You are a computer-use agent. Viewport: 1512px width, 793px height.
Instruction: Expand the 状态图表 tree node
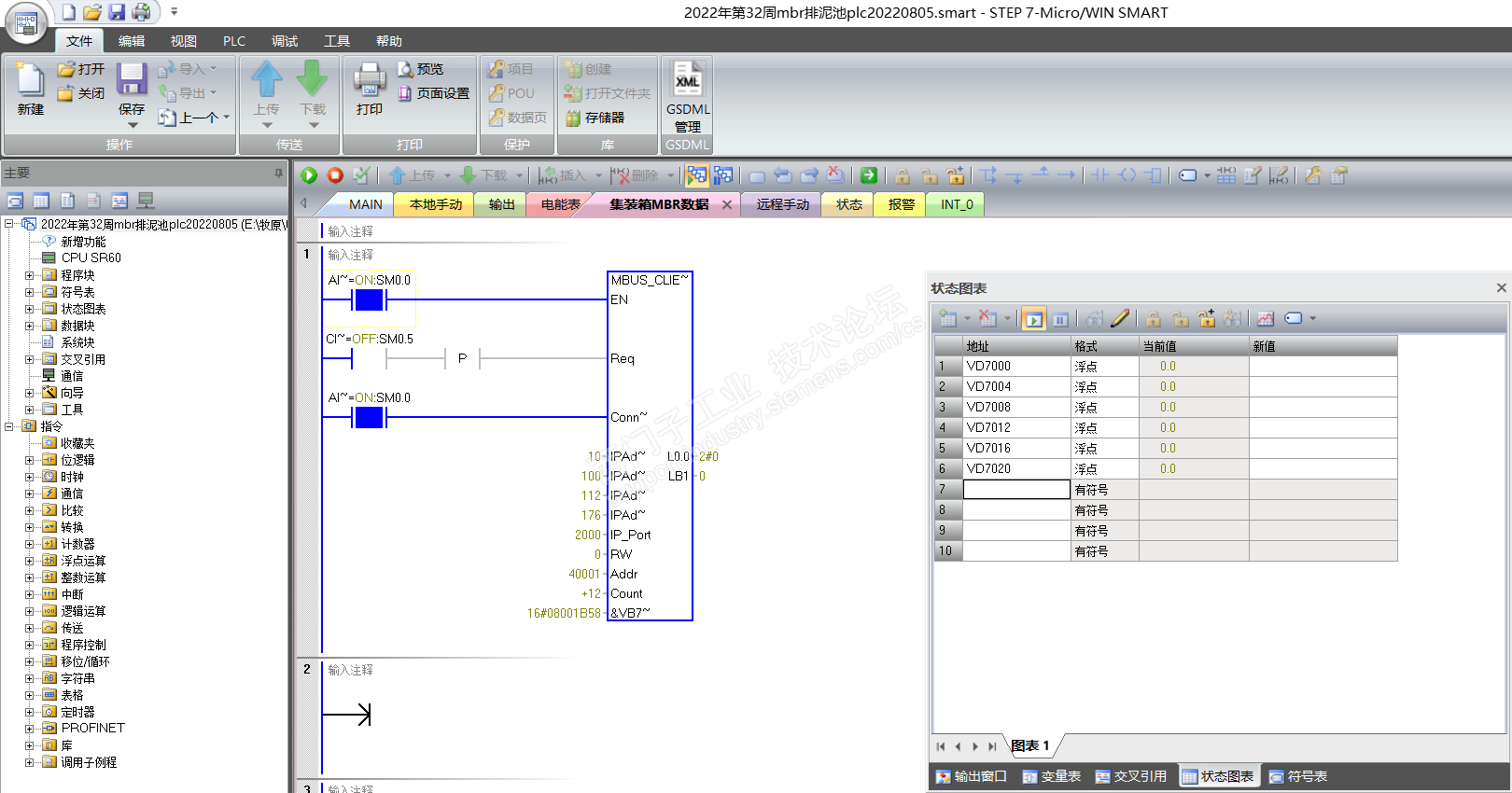click(x=29, y=309)
